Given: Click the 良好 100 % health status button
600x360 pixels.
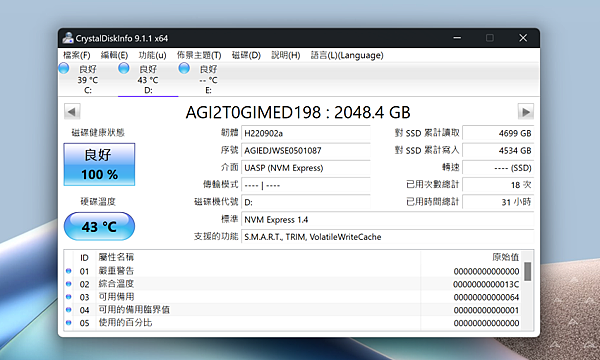Looking at the screenshot, I should coord(99,165).
